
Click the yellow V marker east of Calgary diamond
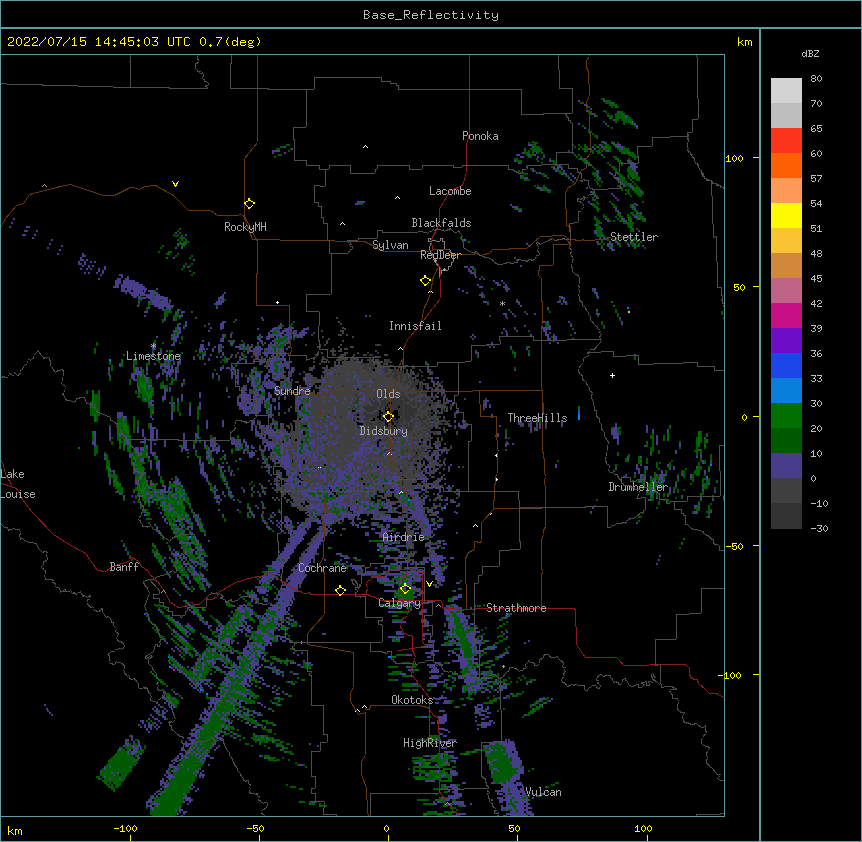click(x=429, y=584)
